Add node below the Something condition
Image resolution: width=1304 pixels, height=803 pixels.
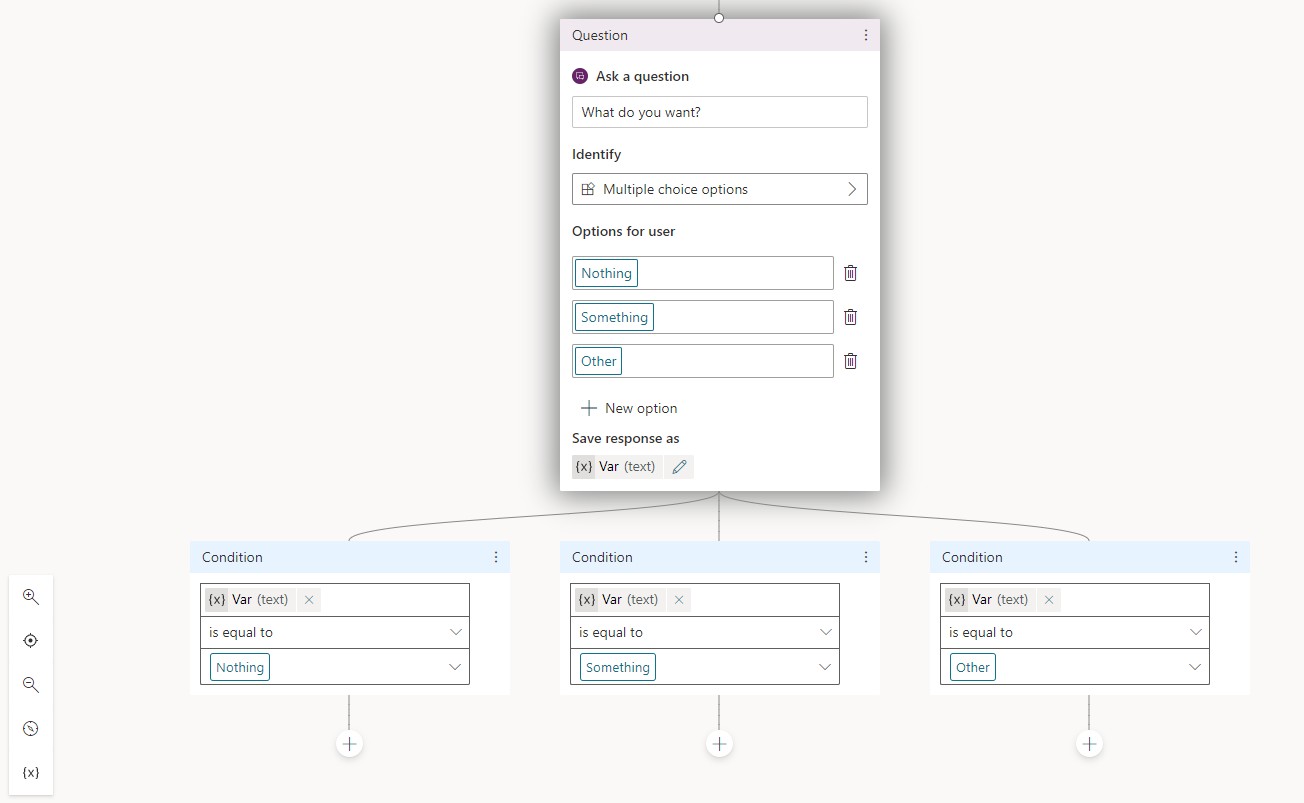click(x=719, y=744)
